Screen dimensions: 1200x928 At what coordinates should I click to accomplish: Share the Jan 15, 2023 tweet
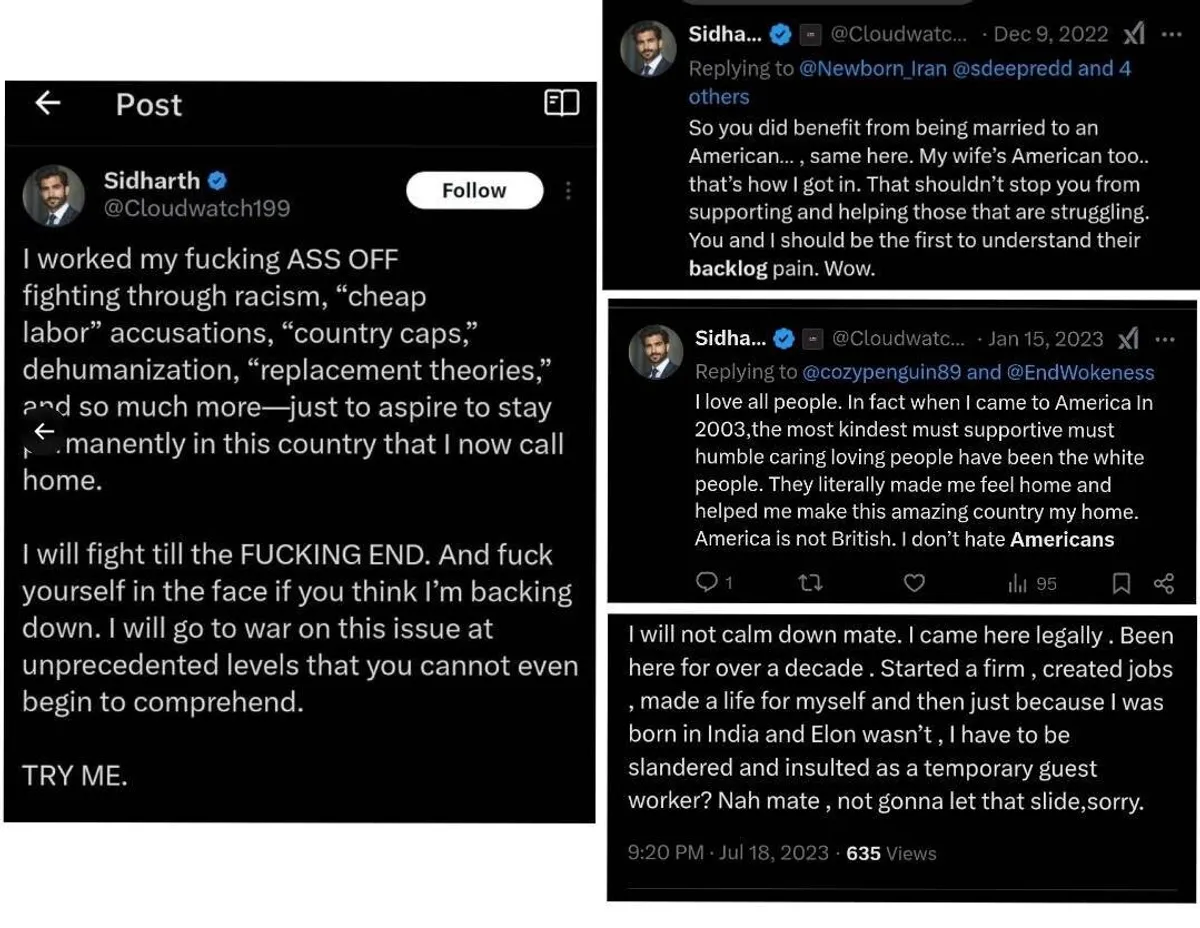coord(1164,583)
